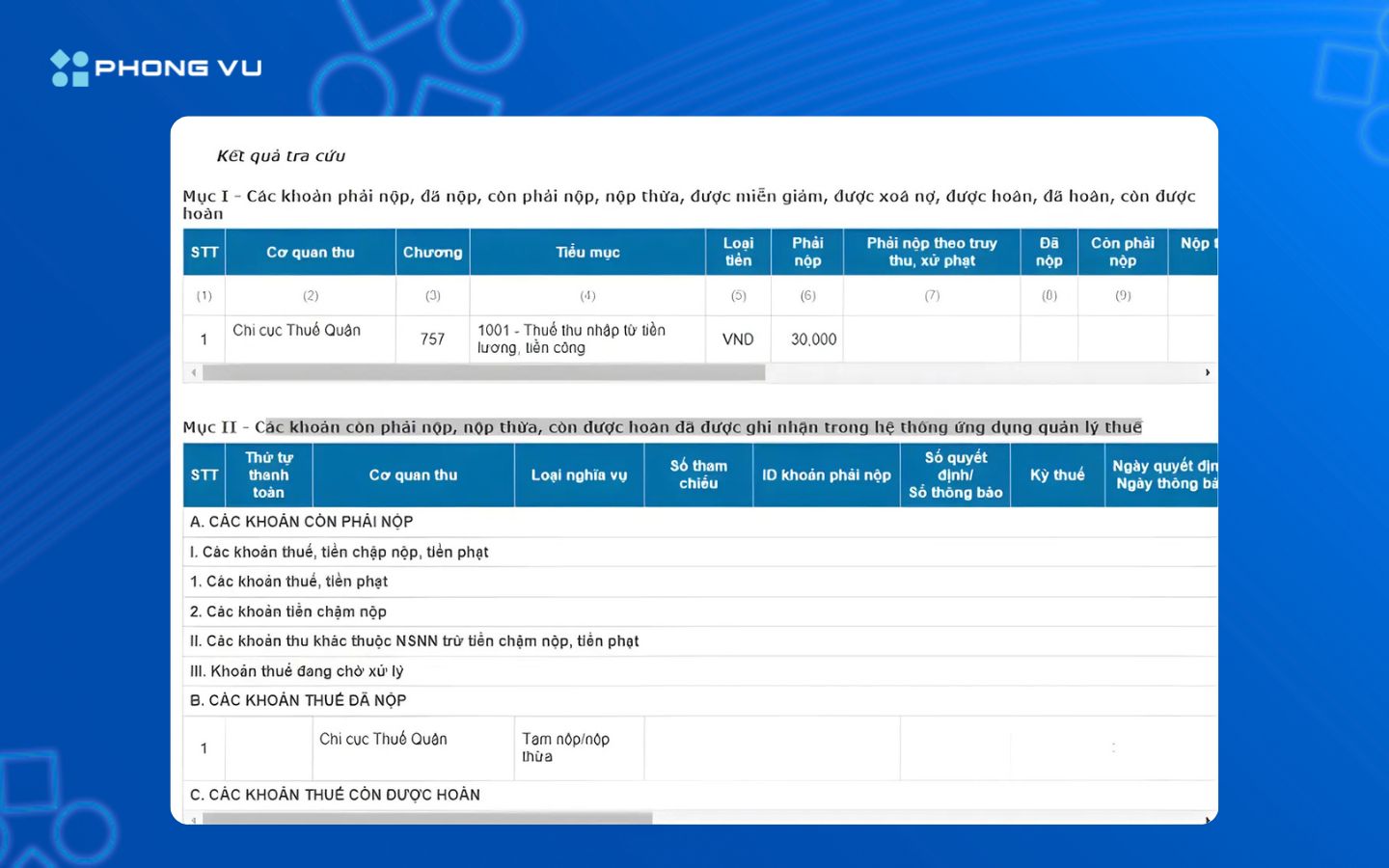The width and height of the screenshot is (1389, 868).
Task: Select the "Loại nghĩa vụ" column header
Action: (x=579, y=475)
